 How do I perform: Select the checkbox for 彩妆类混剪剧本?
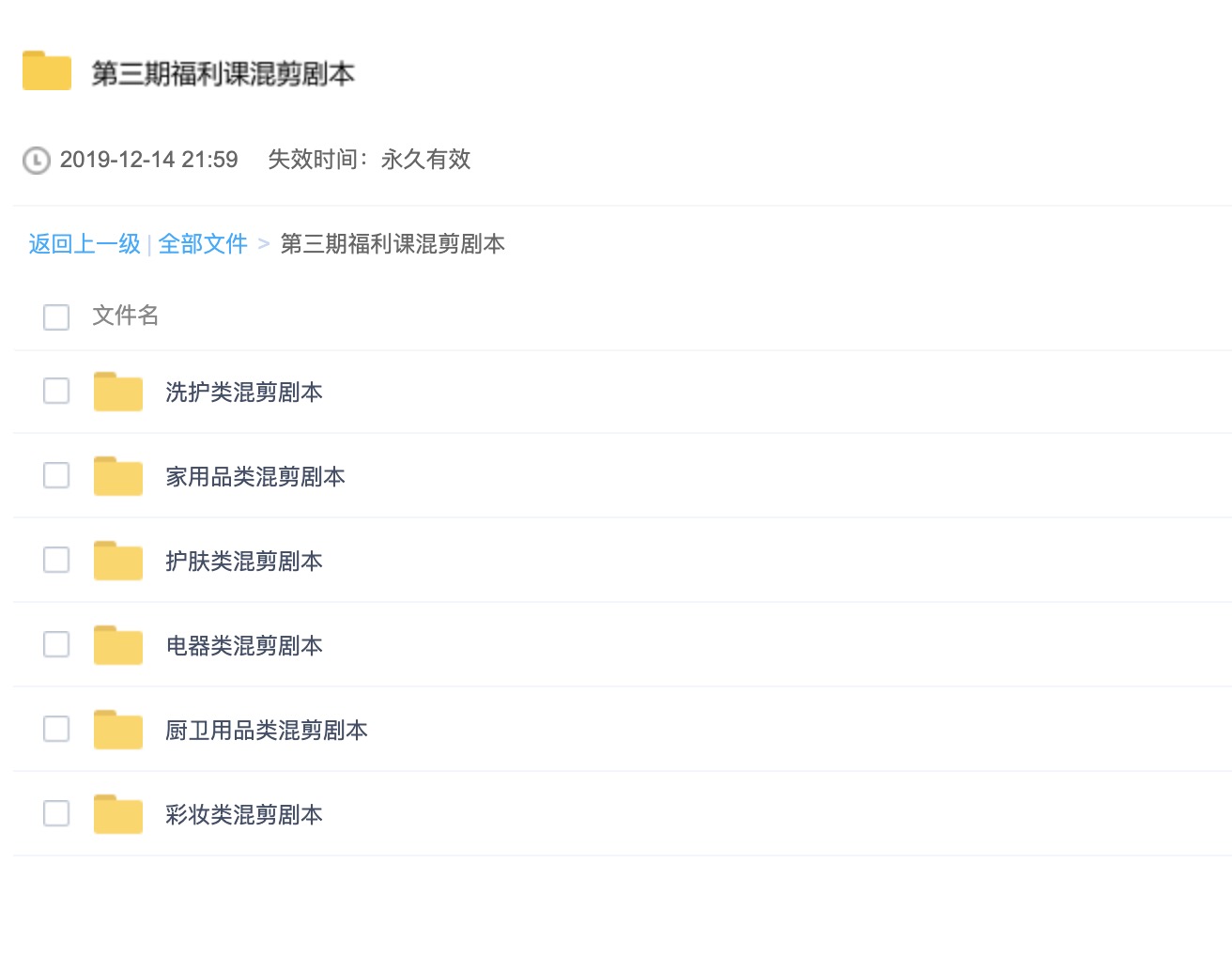[x=56, y=813]
